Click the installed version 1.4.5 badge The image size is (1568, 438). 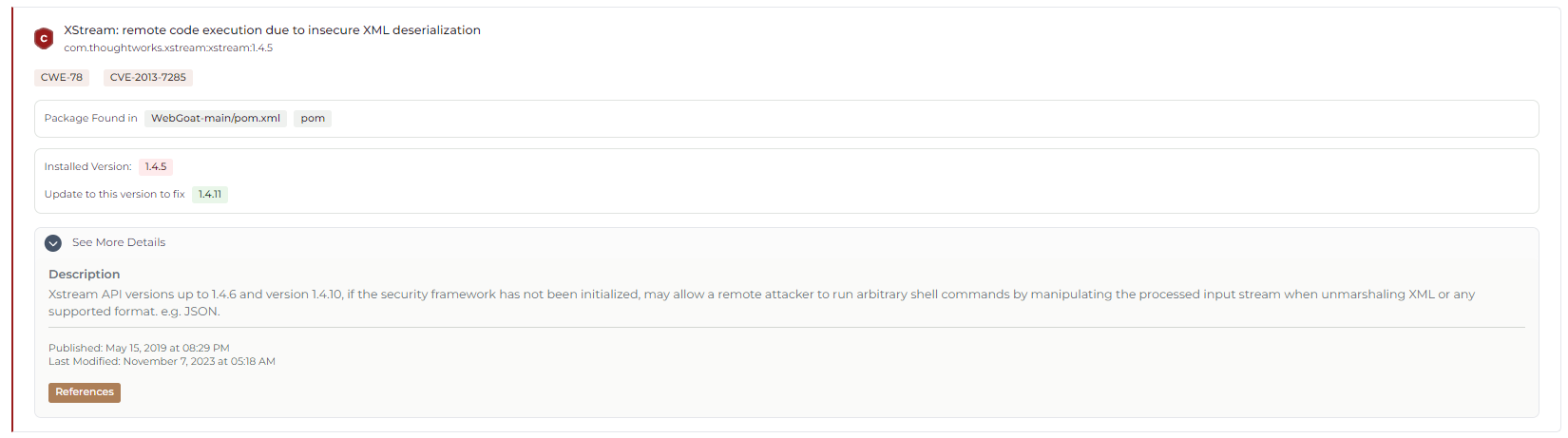156,167
